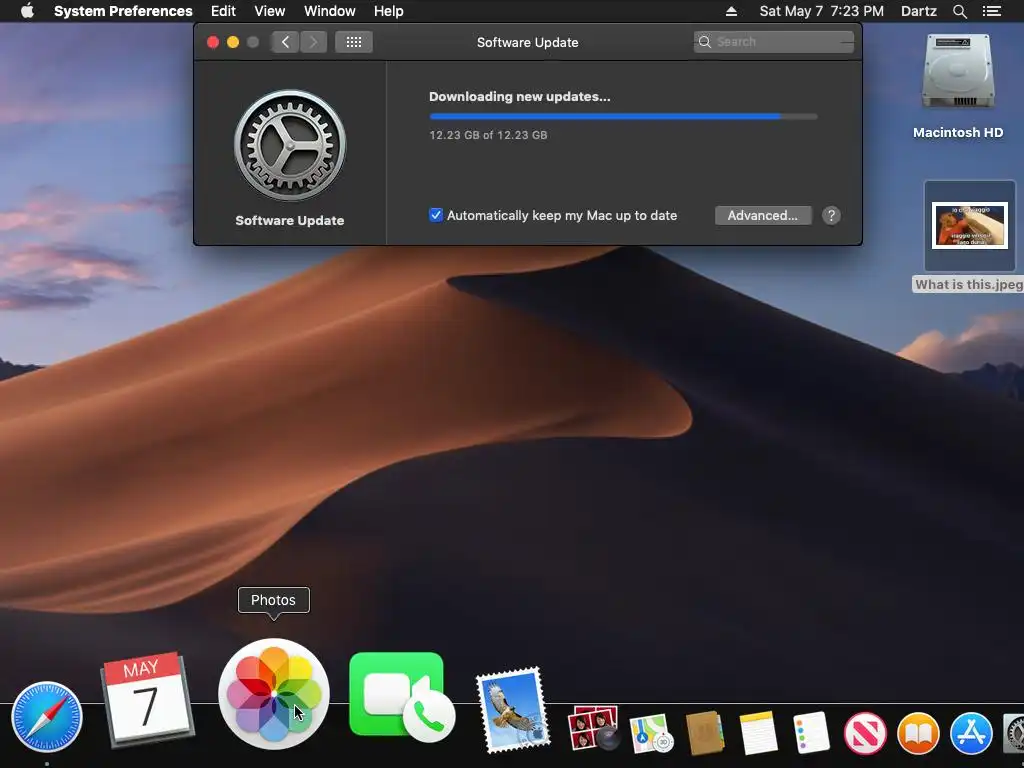The image size is (1024, 768).
Task: Open Notification Center list icon
Action: [x=992, y=11]
